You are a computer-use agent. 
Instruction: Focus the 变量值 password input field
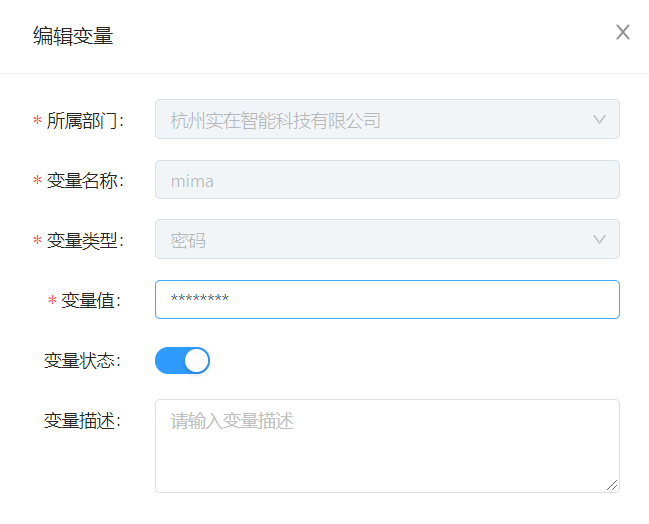[387, 299]
